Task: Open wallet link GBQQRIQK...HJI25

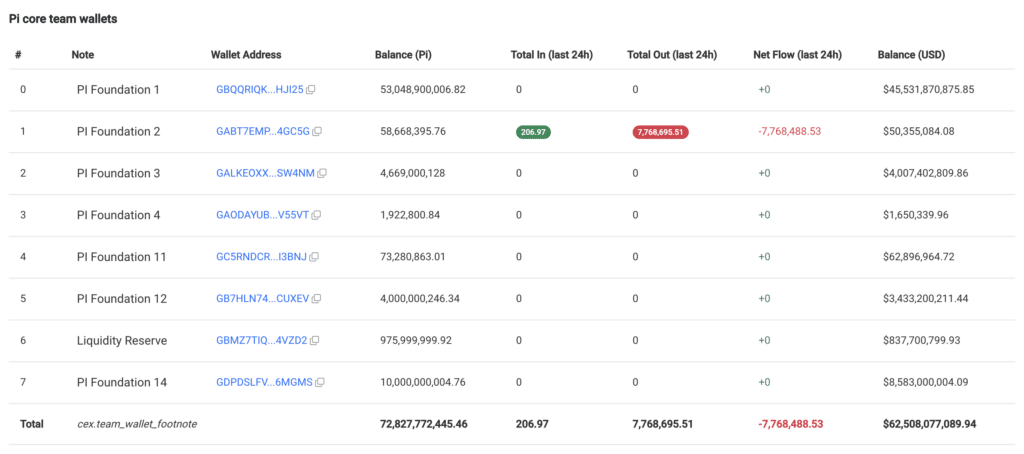Action: [260, 90]
